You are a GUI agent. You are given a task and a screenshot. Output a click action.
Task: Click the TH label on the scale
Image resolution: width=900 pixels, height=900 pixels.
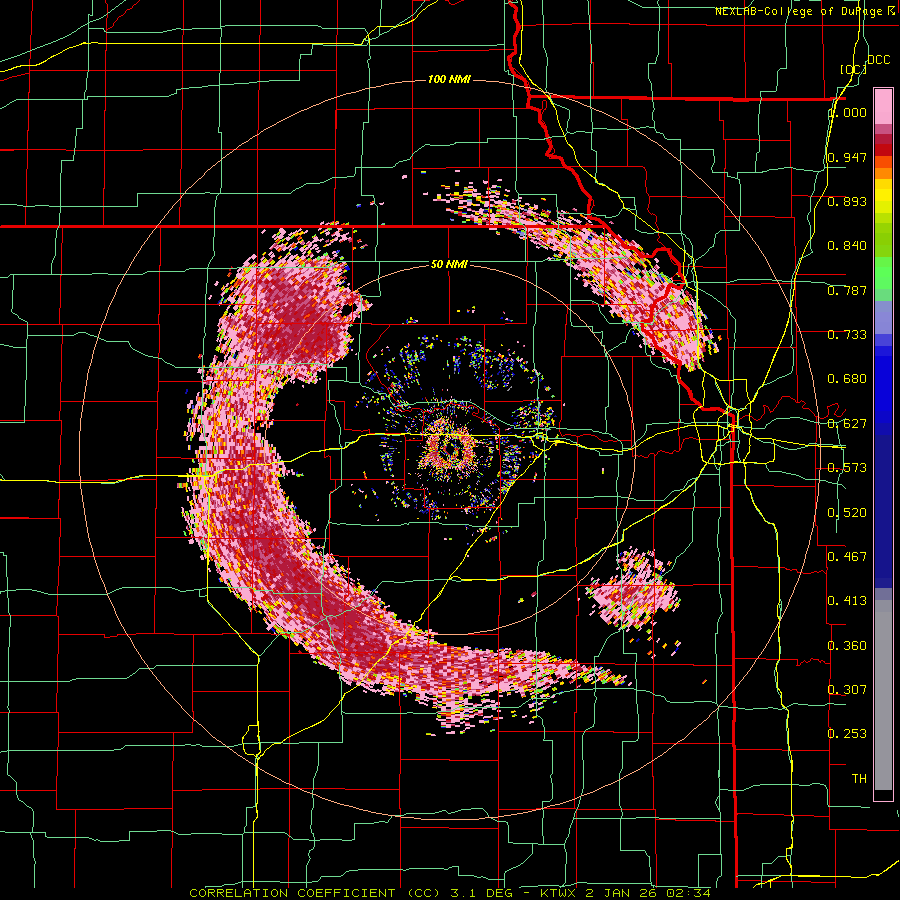pos(859,779)
